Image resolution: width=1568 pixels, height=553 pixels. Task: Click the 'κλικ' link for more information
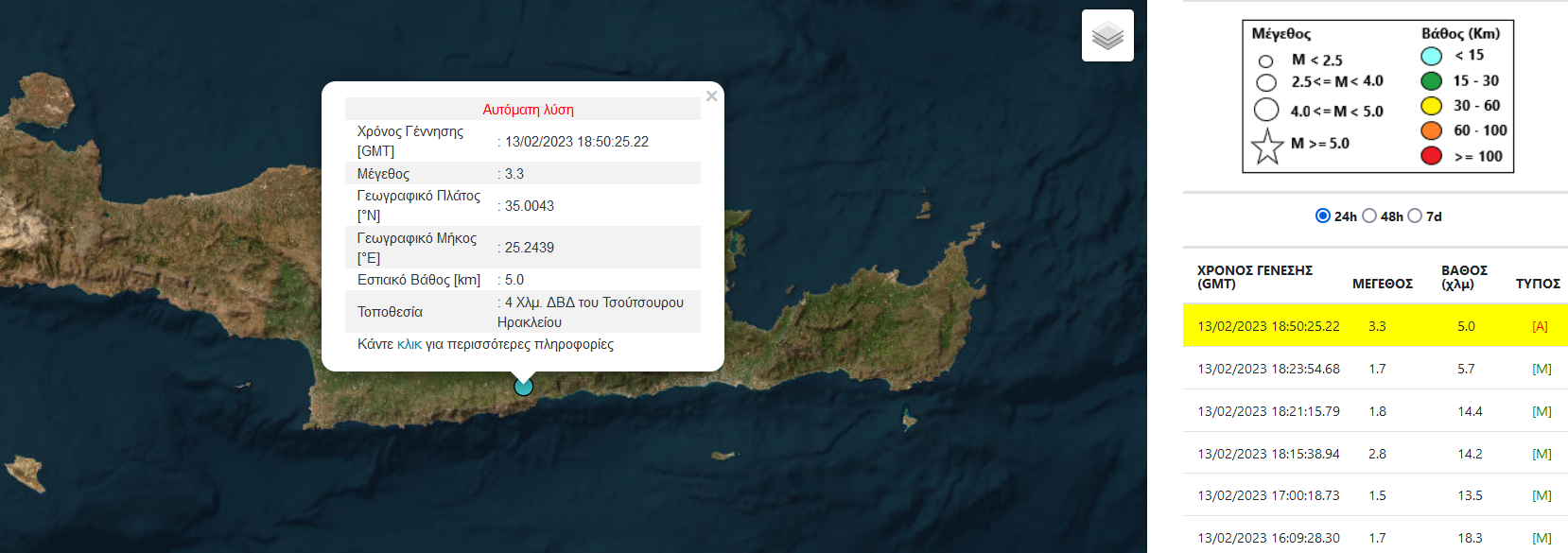[x=409, y=345]
